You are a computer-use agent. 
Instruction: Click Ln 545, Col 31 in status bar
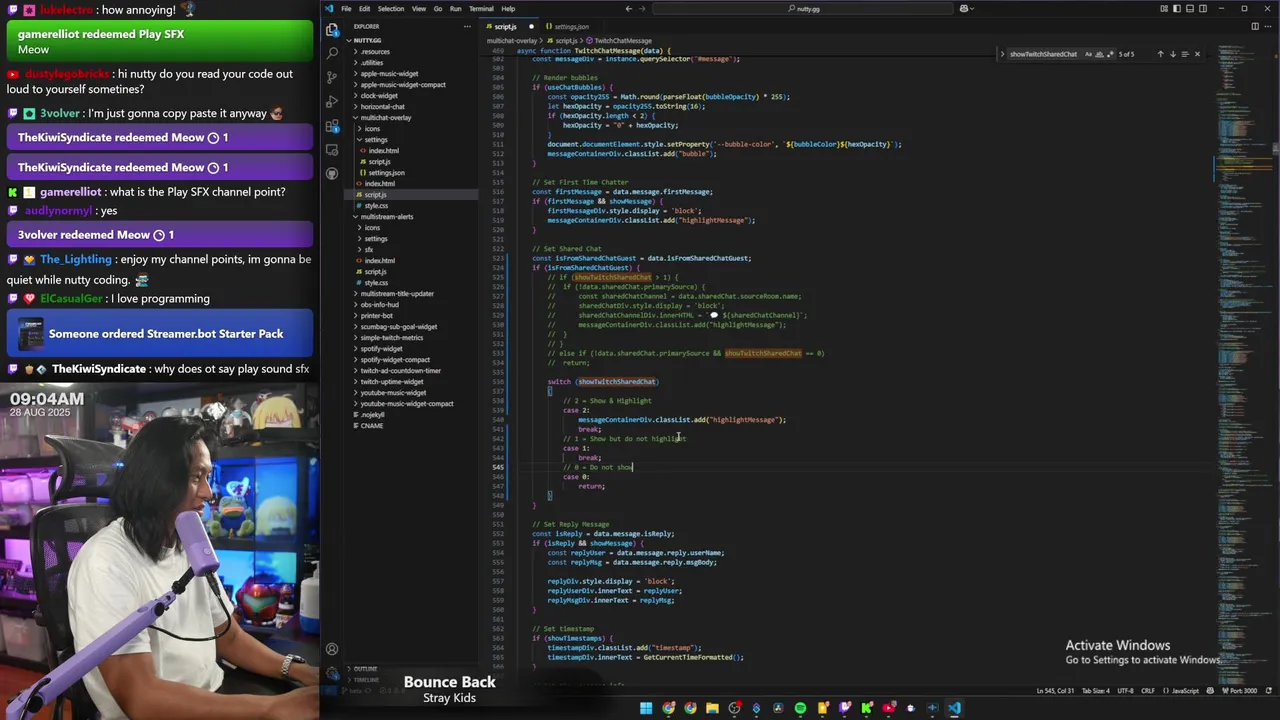[x=1055, y=690]
